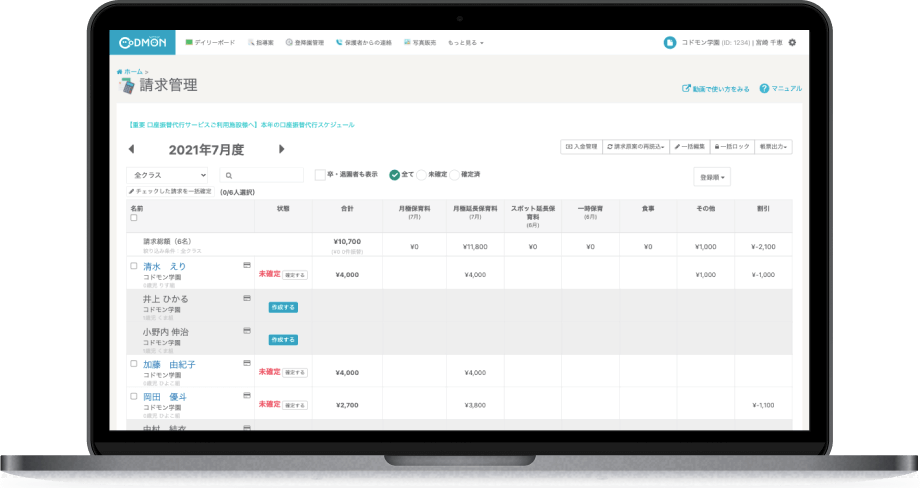Click the CoDMON logo
The width and height of the screenshot is (920, 488).
[142, 43]
